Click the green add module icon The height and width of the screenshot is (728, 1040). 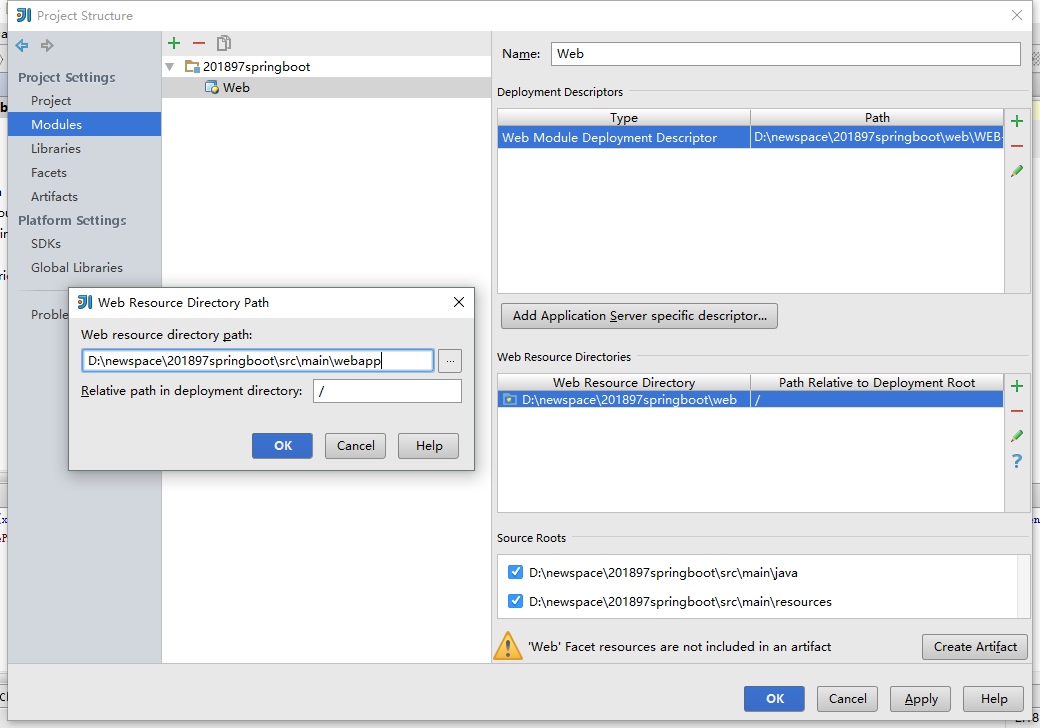coord(174,43)
